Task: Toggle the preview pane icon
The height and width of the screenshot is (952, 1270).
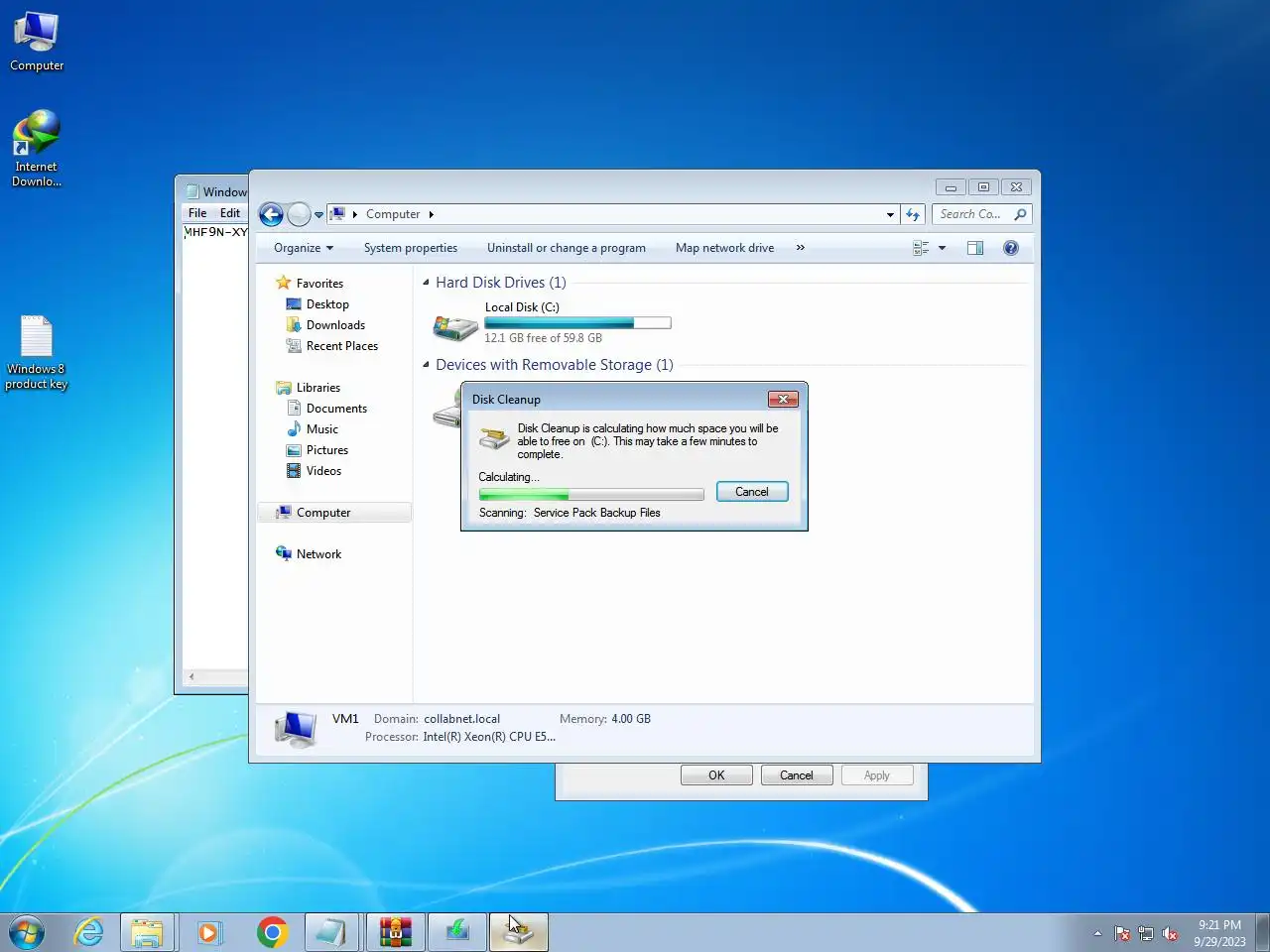Action: 975,248
